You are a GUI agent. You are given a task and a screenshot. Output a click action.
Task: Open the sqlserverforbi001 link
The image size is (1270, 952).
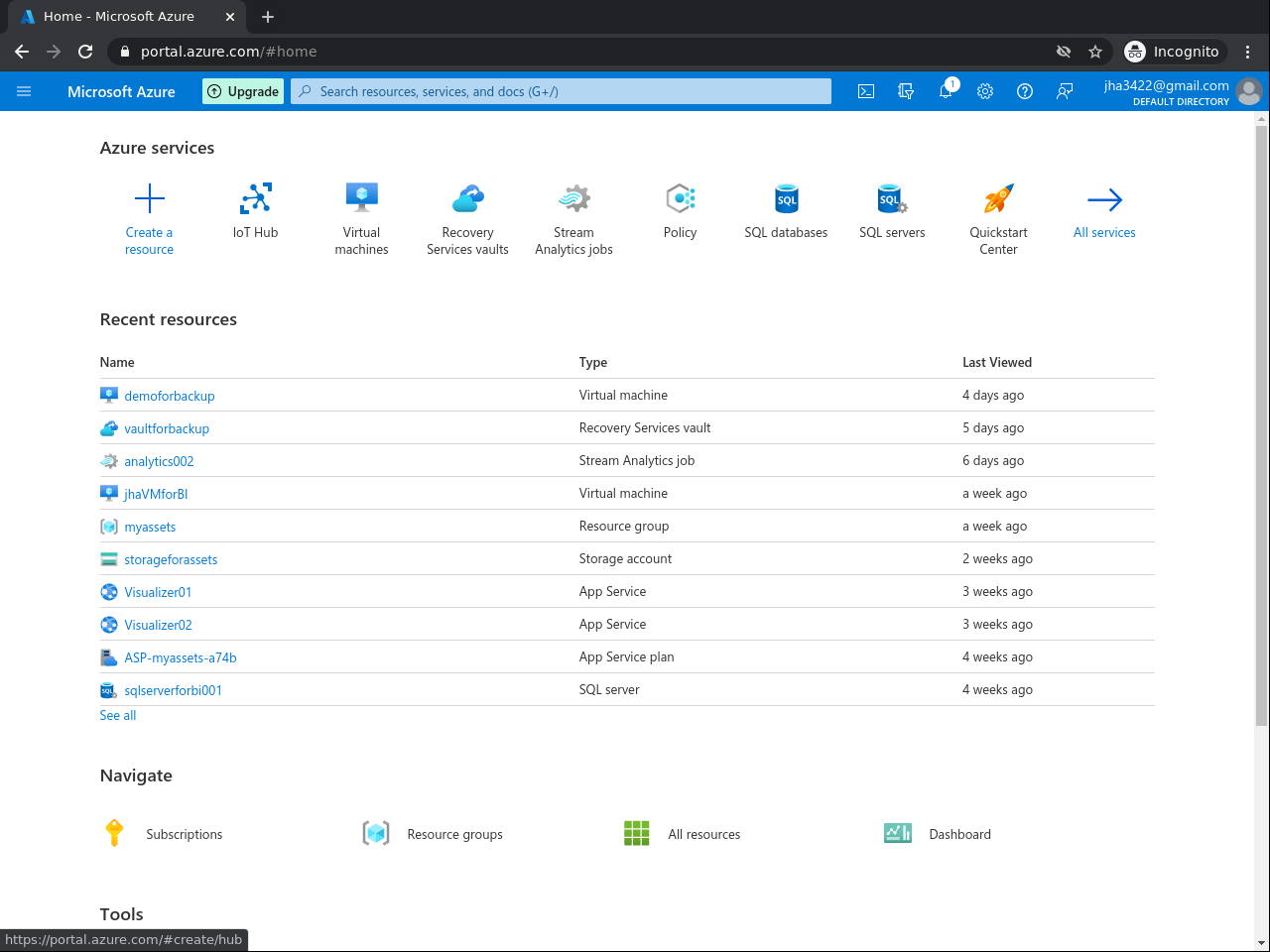pos(173,690)
